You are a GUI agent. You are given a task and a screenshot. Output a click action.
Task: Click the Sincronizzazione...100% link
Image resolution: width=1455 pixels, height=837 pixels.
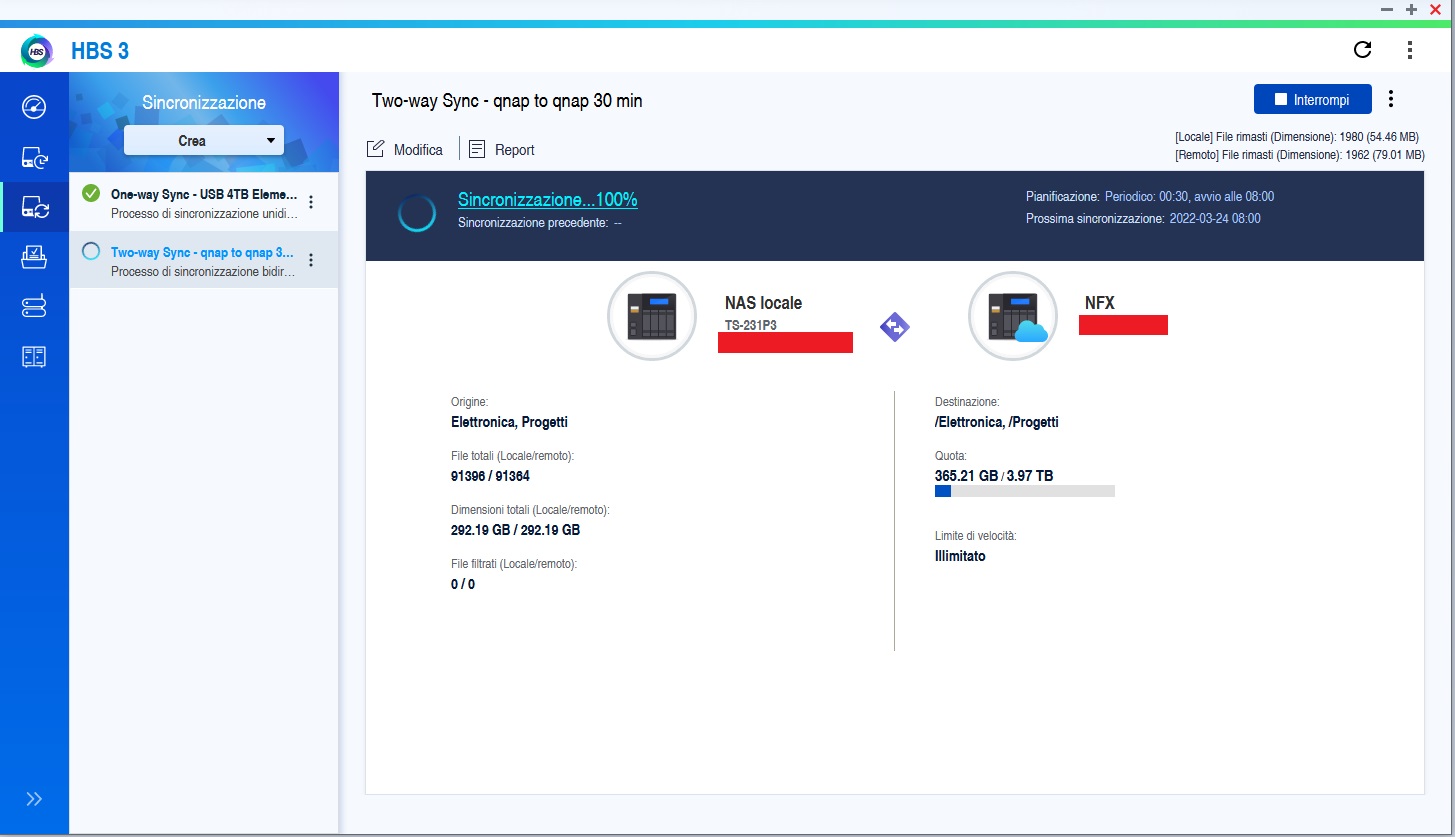[547, 200]
